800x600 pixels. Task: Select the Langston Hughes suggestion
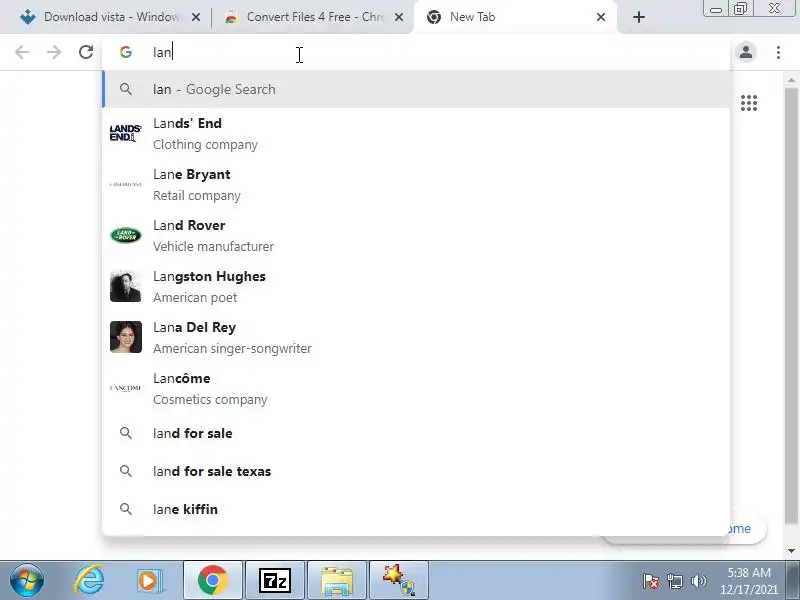point(416,287)
